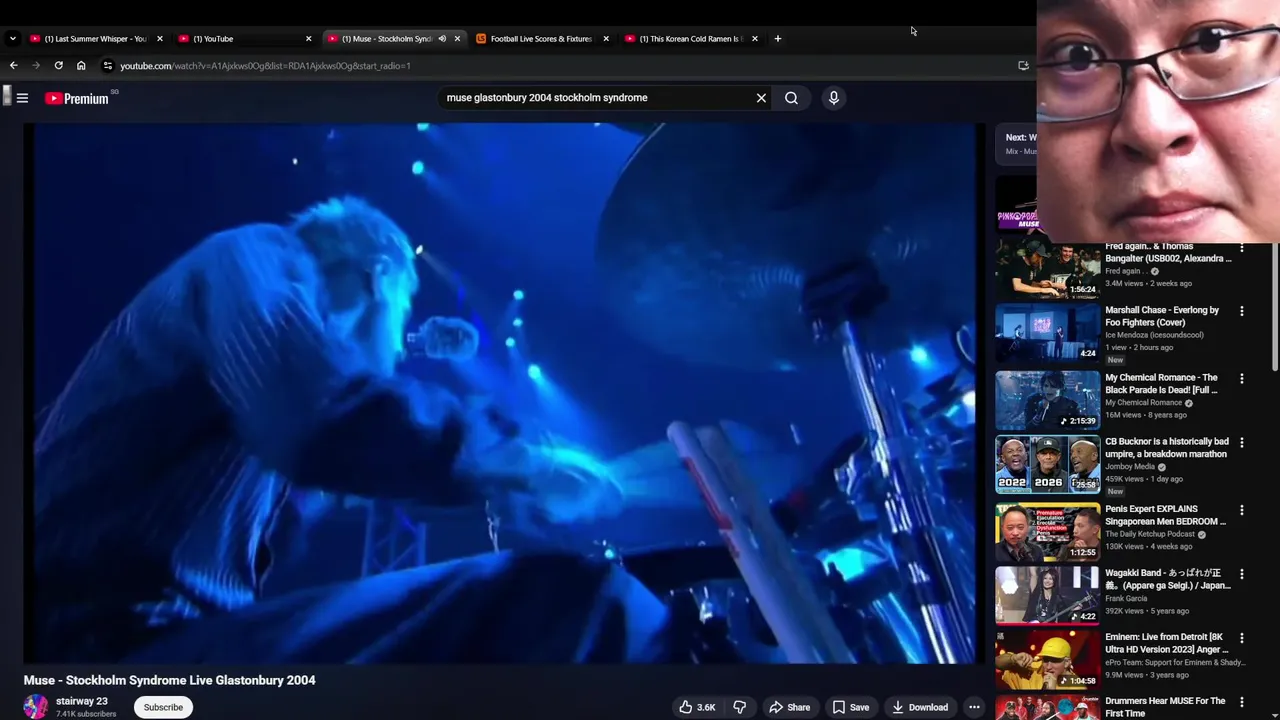This screenshot has width=1280, height=720.
Task: Open a new browser tab
Action: tap(777, 39)
